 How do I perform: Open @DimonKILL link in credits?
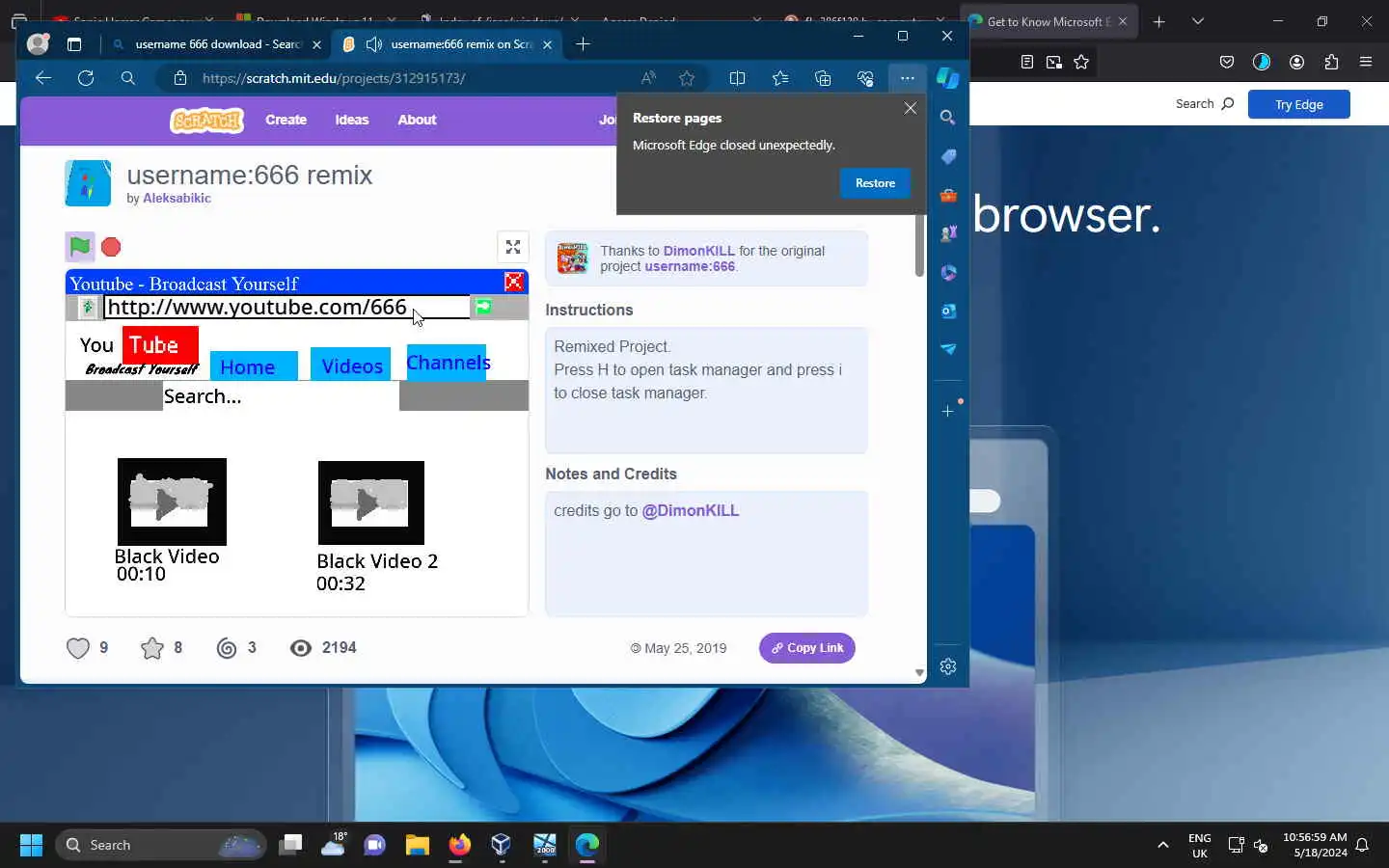691,510
